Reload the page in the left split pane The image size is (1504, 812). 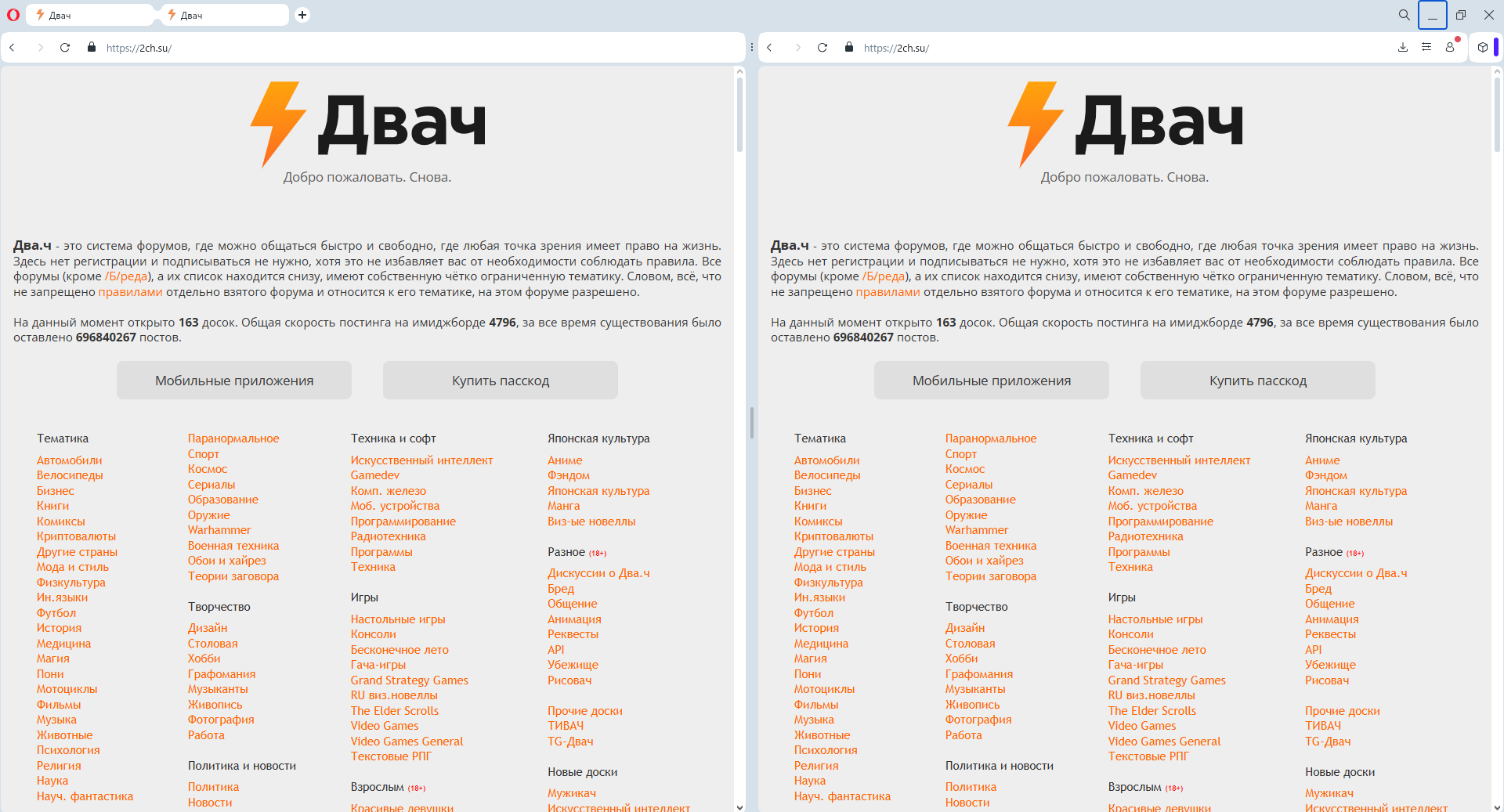[65, 48]
